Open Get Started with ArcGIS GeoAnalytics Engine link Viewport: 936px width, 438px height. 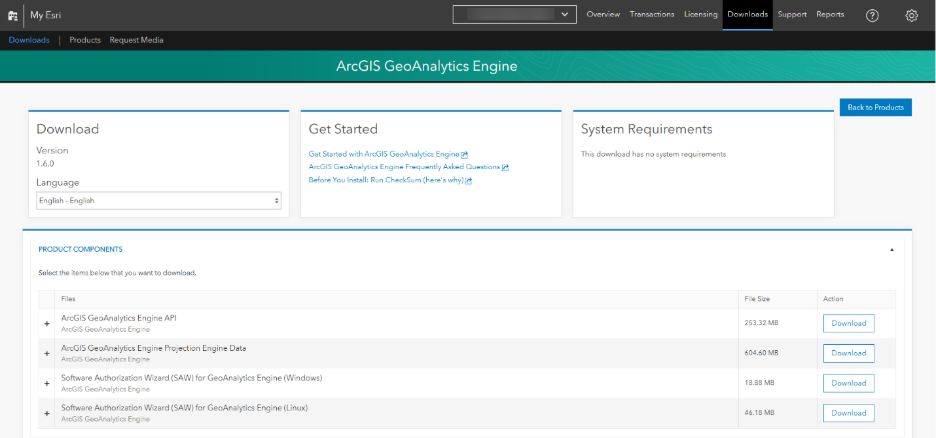pos(384,154)
